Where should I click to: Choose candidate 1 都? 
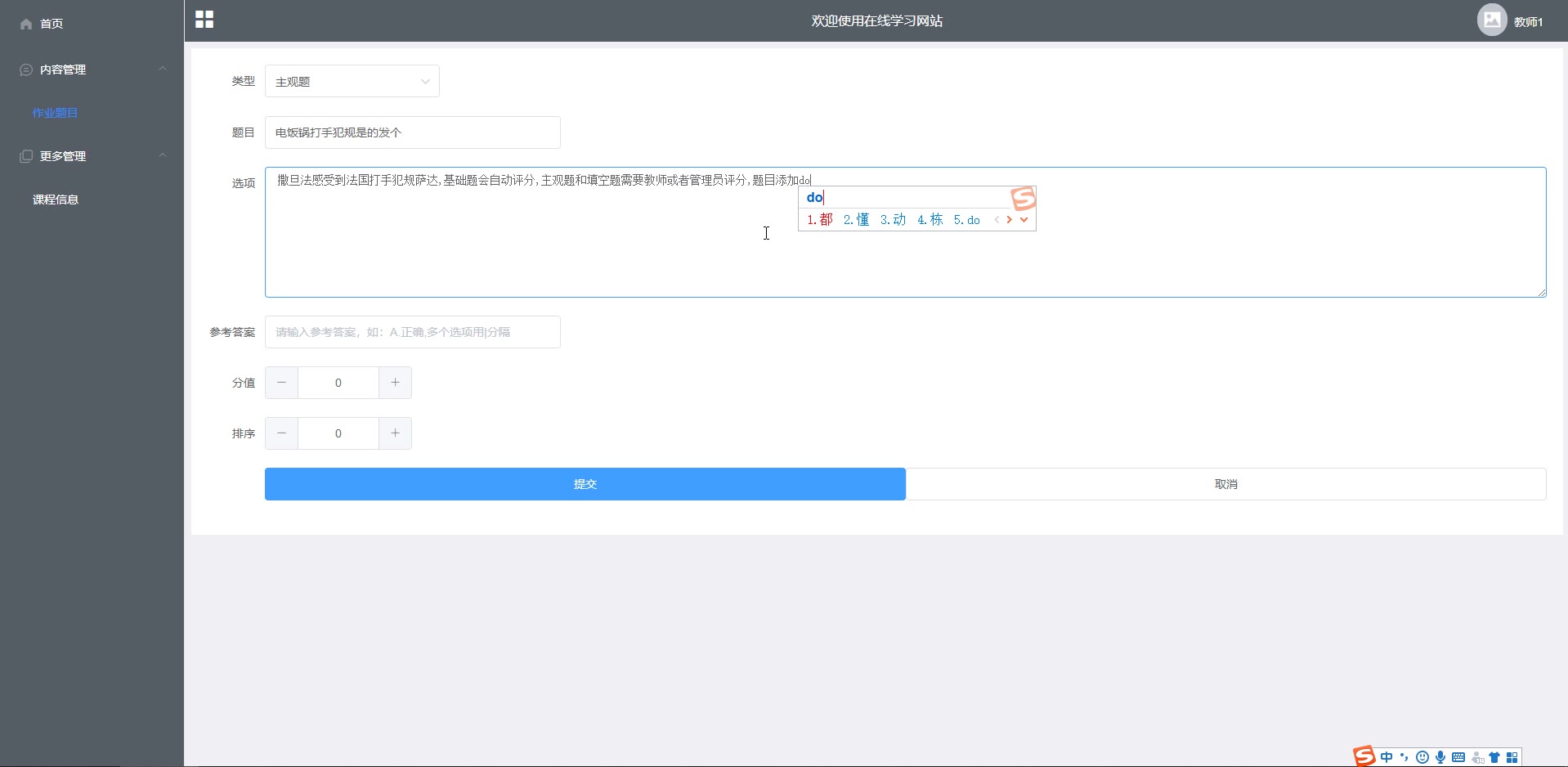(x=820, y=219)
